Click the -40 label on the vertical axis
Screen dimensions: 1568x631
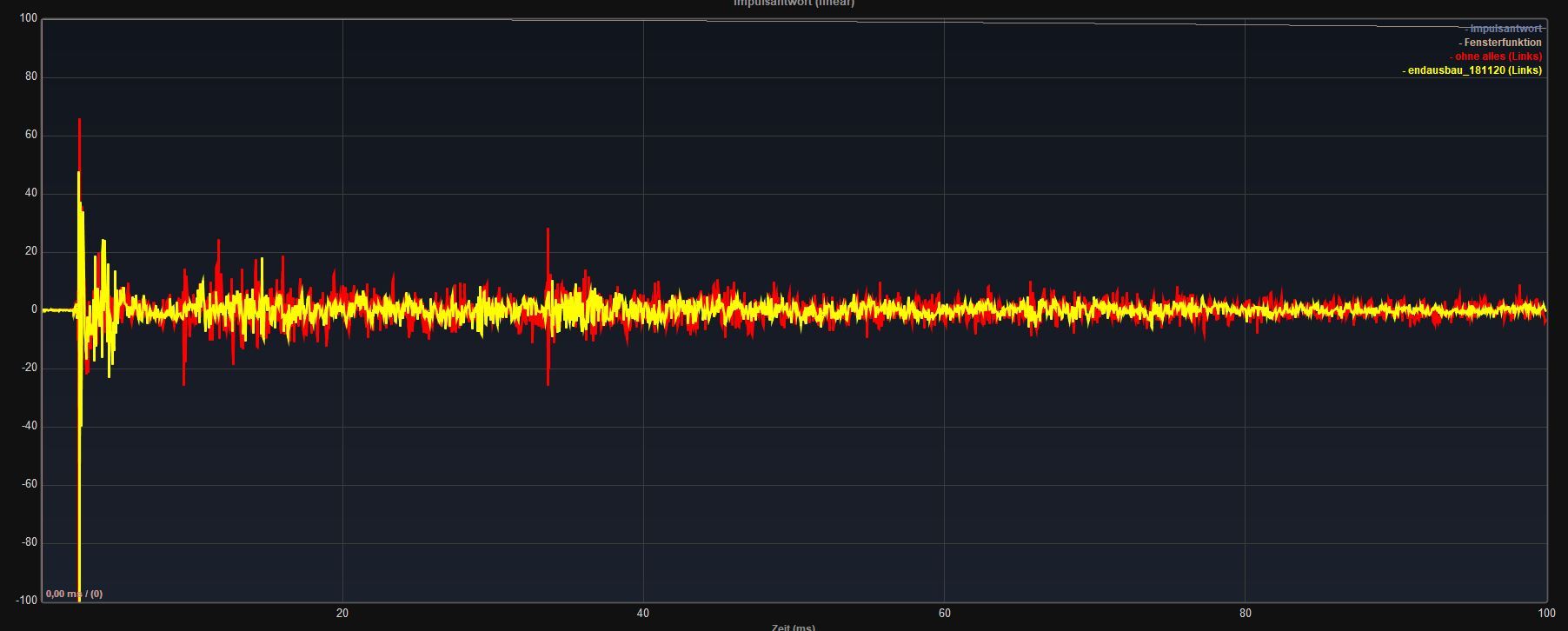point(29,426)
